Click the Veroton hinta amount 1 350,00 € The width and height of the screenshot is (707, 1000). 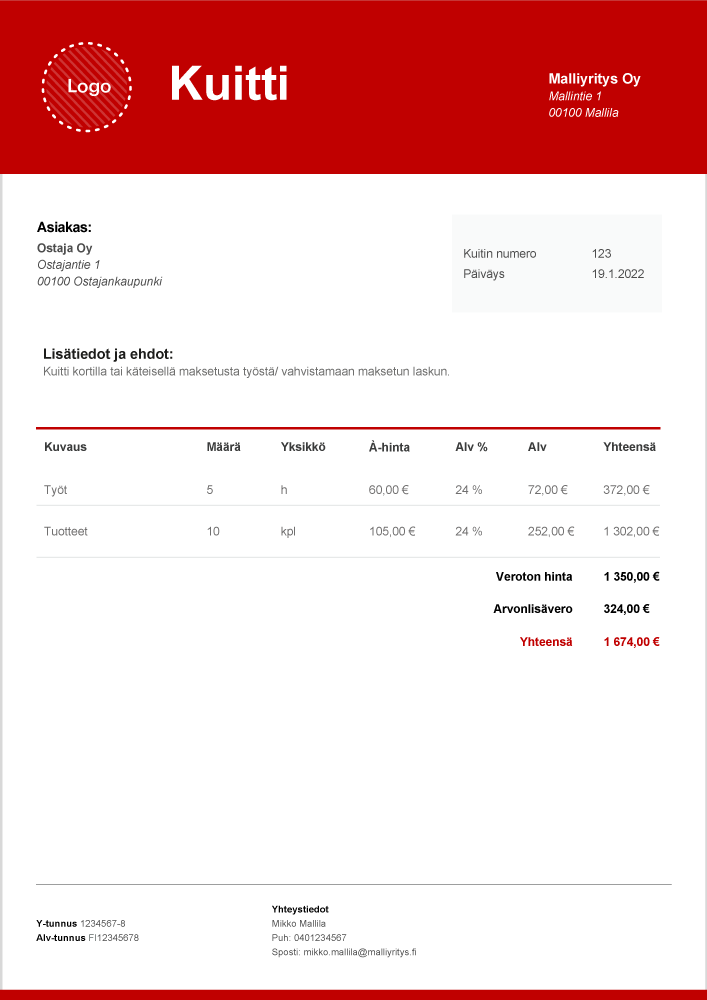coord(631,577)
